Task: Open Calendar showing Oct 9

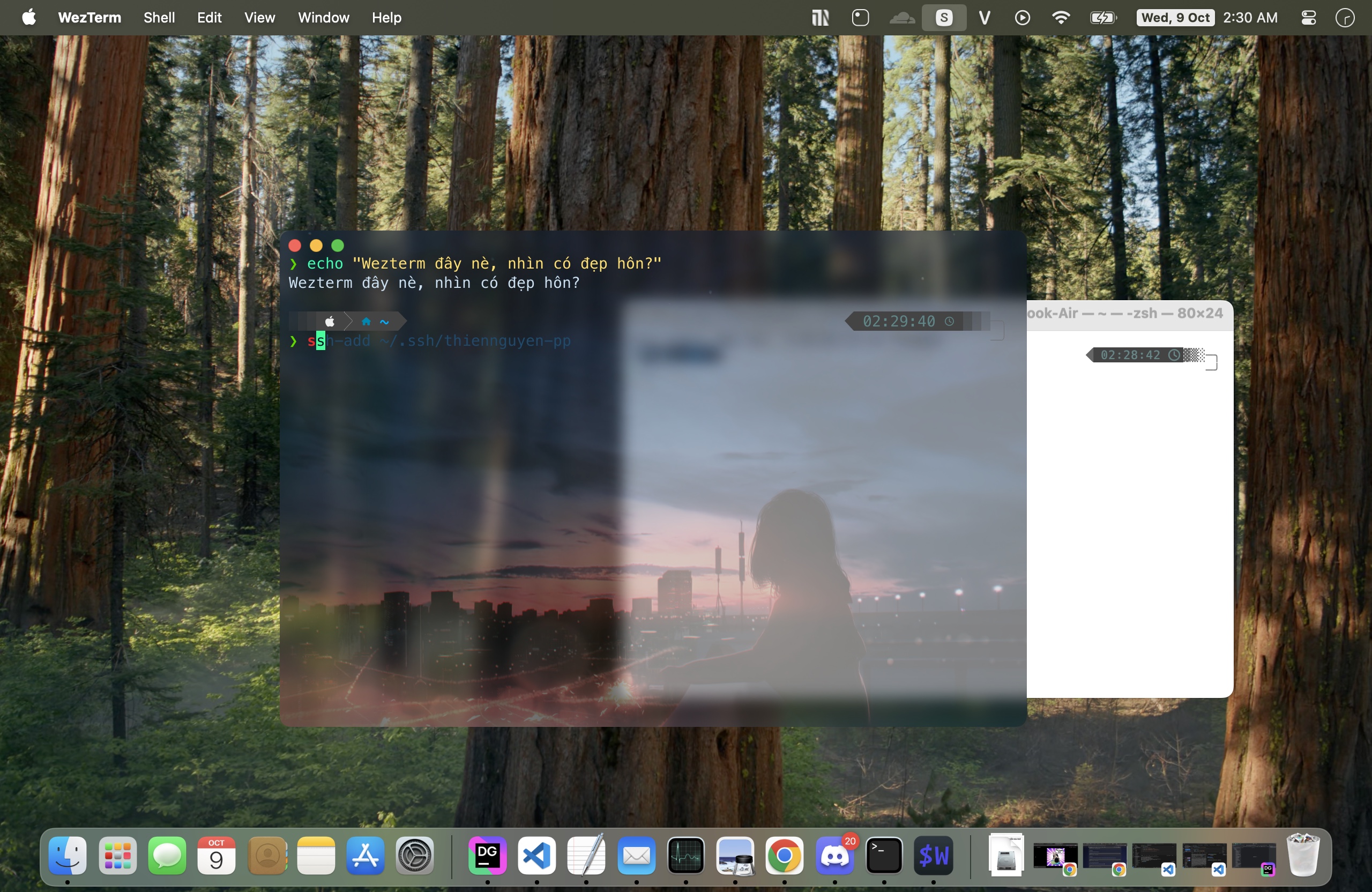Action: pyautogui.click(x=217, y=855)
